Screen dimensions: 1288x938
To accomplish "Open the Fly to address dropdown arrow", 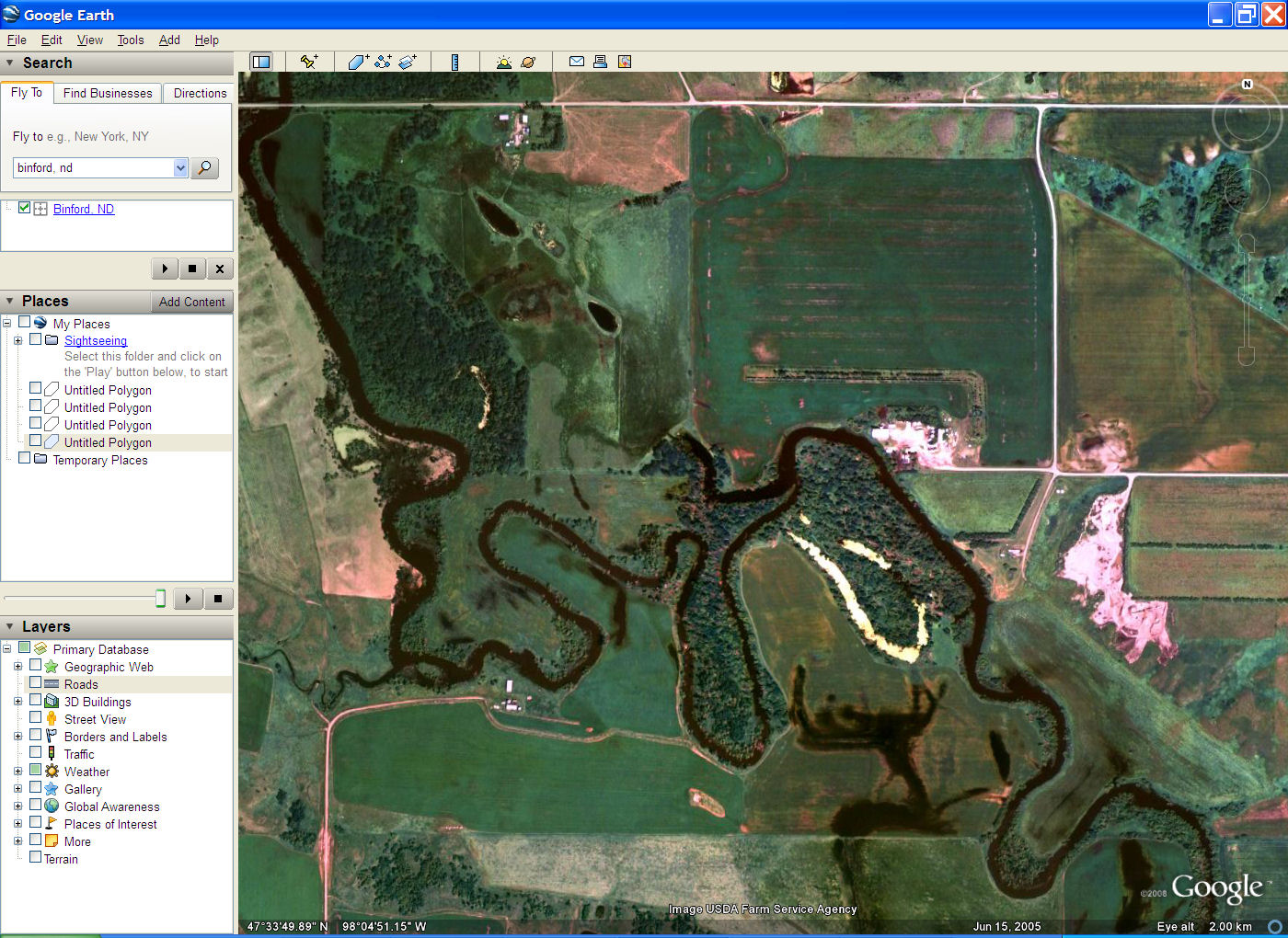I will coord(180,167).
